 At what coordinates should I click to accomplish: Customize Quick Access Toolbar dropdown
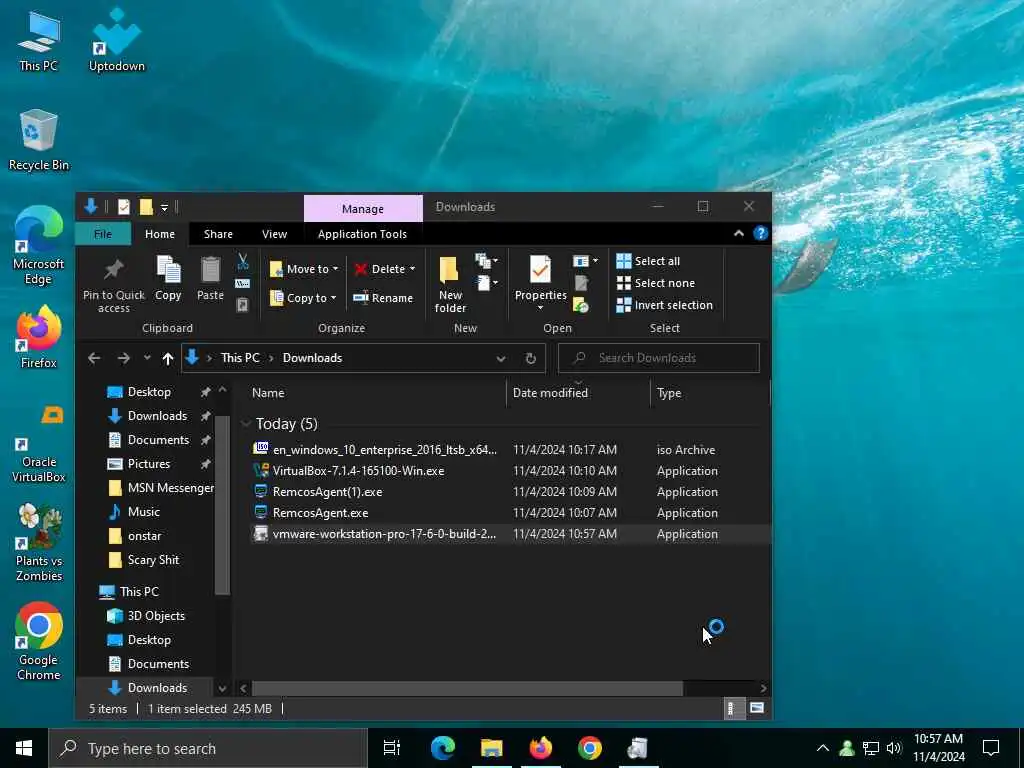click(x=165, y=208)
